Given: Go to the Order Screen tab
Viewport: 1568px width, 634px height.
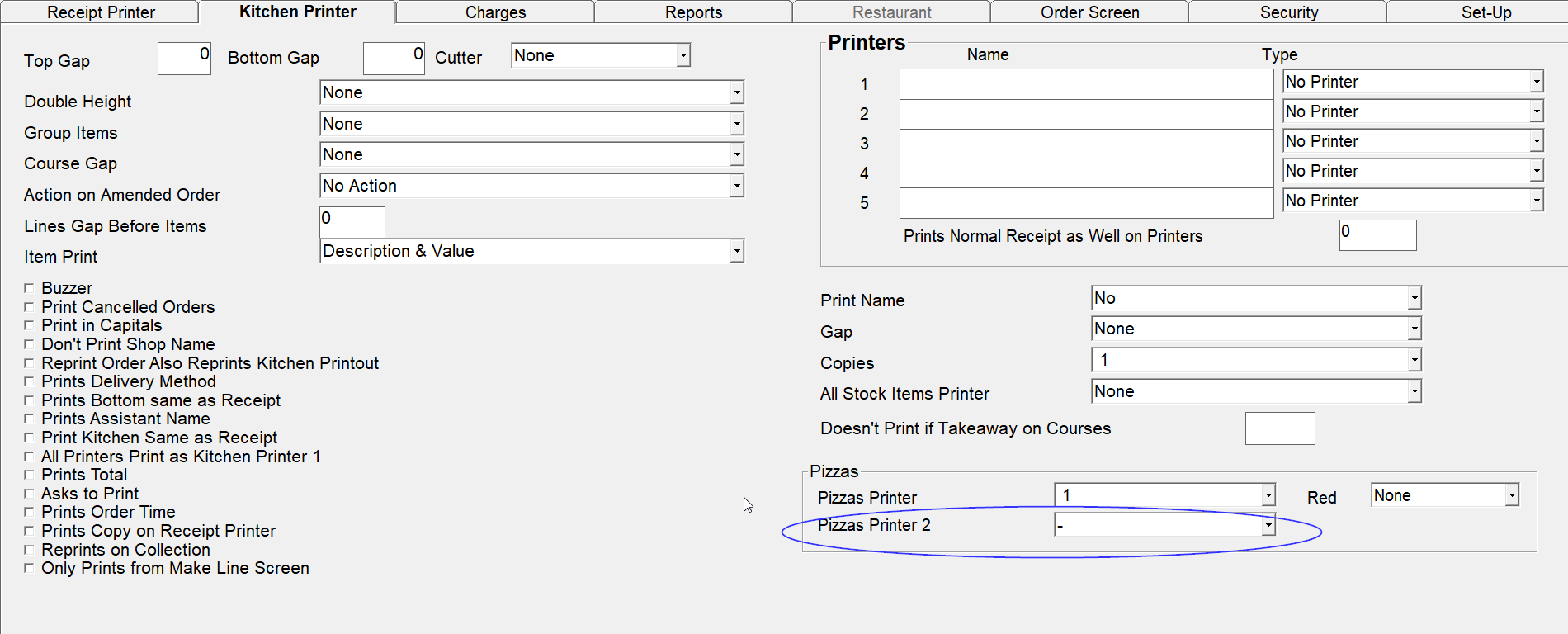Looking at the screenshot, I should [1089, 12].
